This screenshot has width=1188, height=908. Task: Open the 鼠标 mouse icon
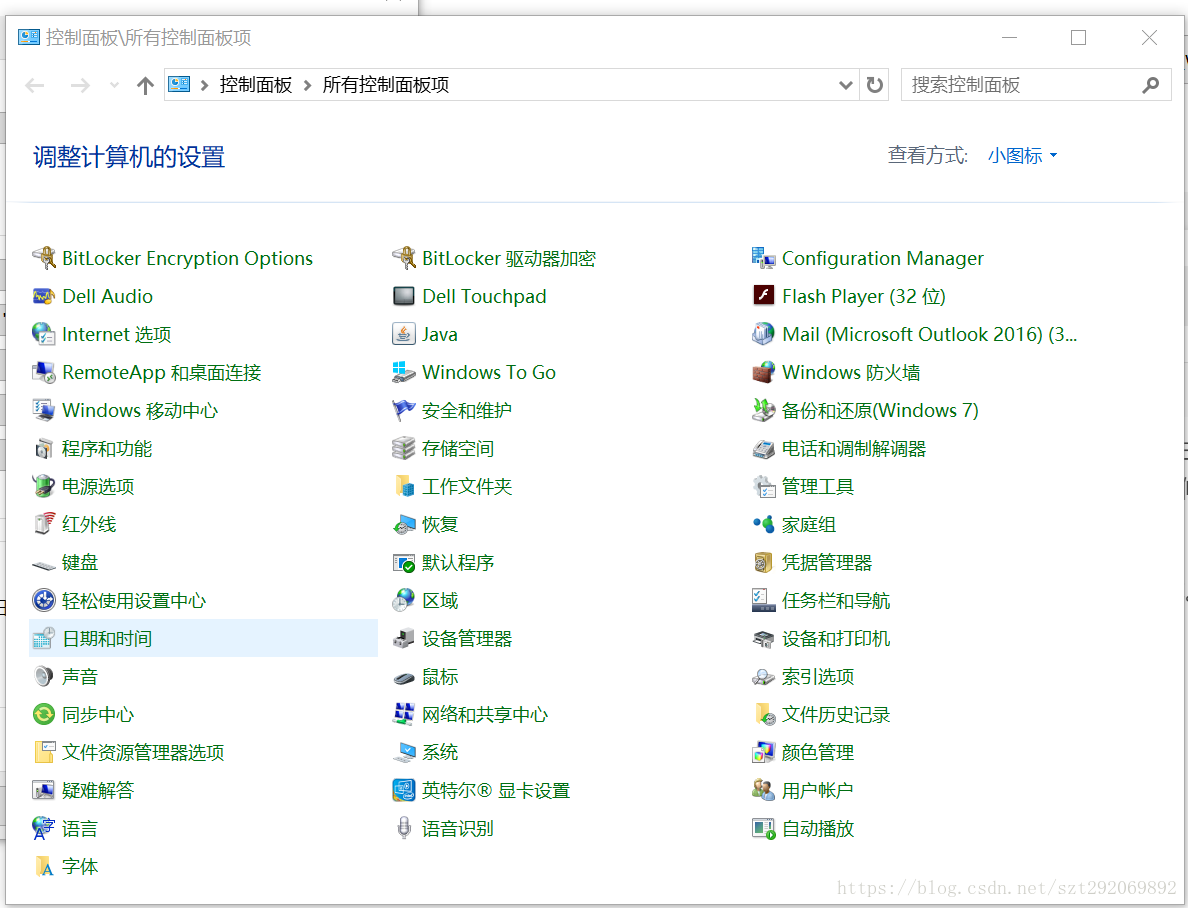coord(404,677)
